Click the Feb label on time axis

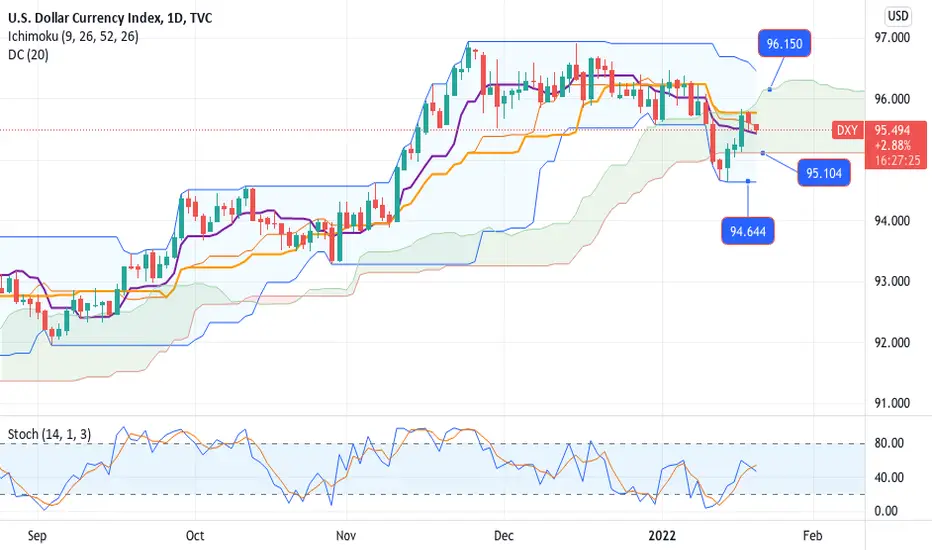pyautogui.click(x=813, y=535)
